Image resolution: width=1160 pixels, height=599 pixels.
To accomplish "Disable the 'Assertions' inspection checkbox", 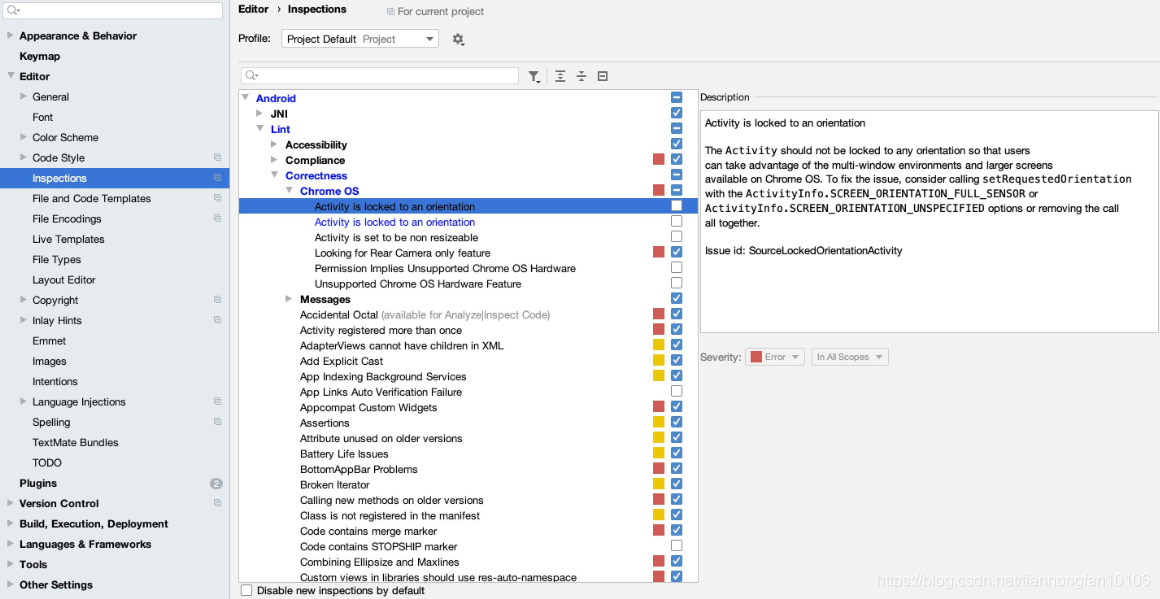I will click(x=676, y=423).
